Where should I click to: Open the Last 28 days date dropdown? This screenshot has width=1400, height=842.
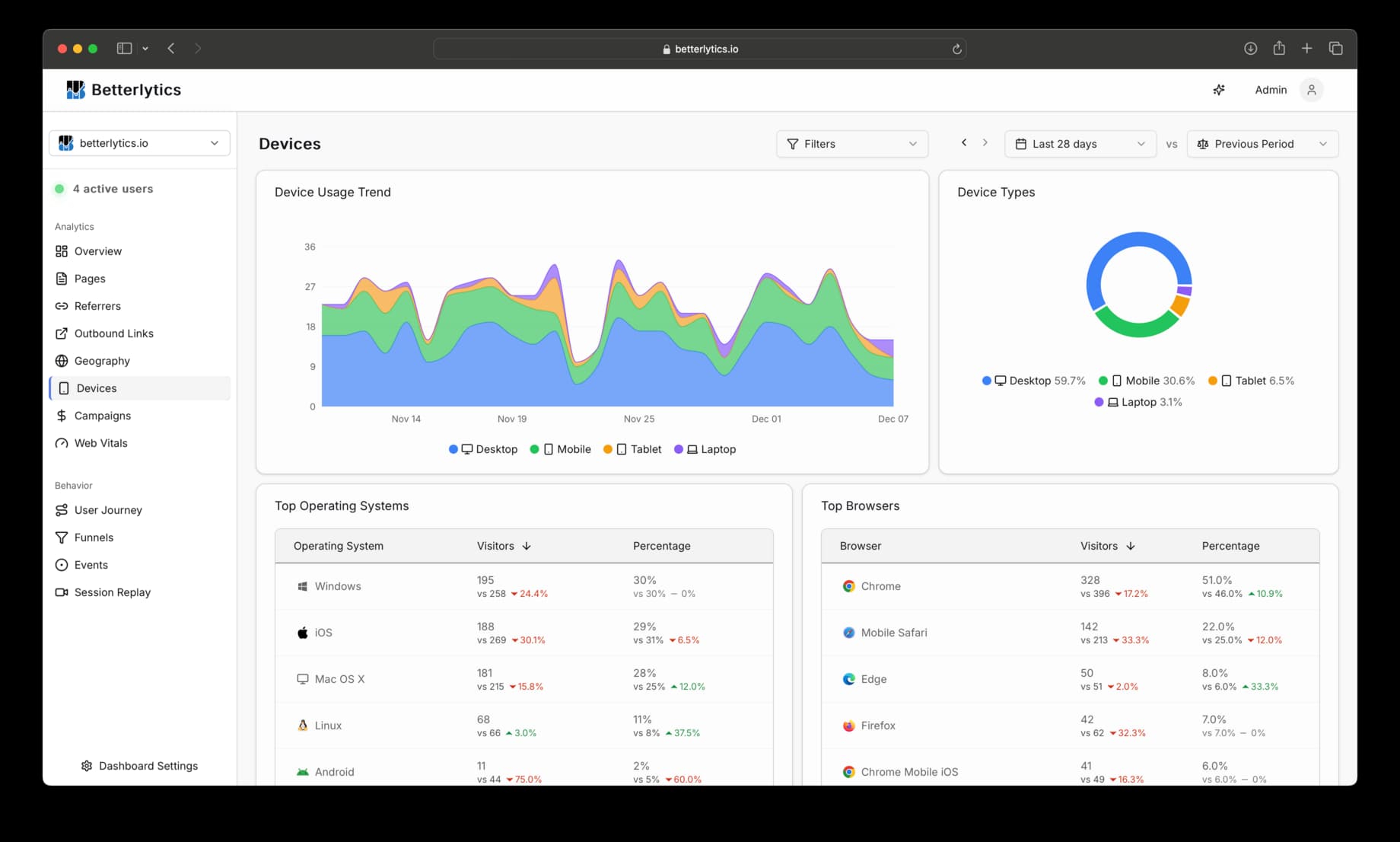[x=1080, y=144]
